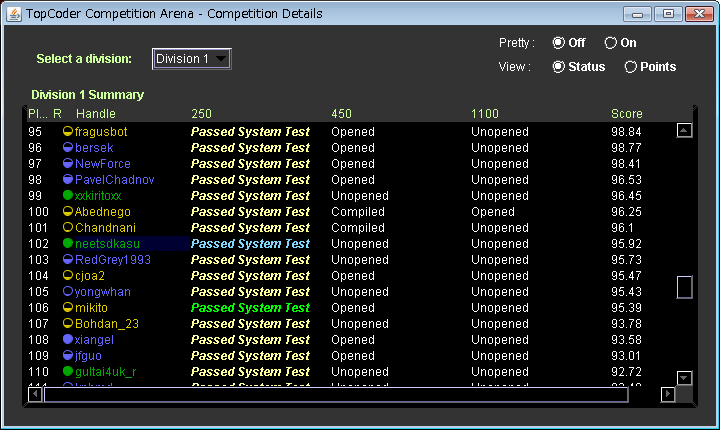Screen dimensions: 720x430
Task: Click the horizontal scrollbar thumb
Action: tap(336, 394)
